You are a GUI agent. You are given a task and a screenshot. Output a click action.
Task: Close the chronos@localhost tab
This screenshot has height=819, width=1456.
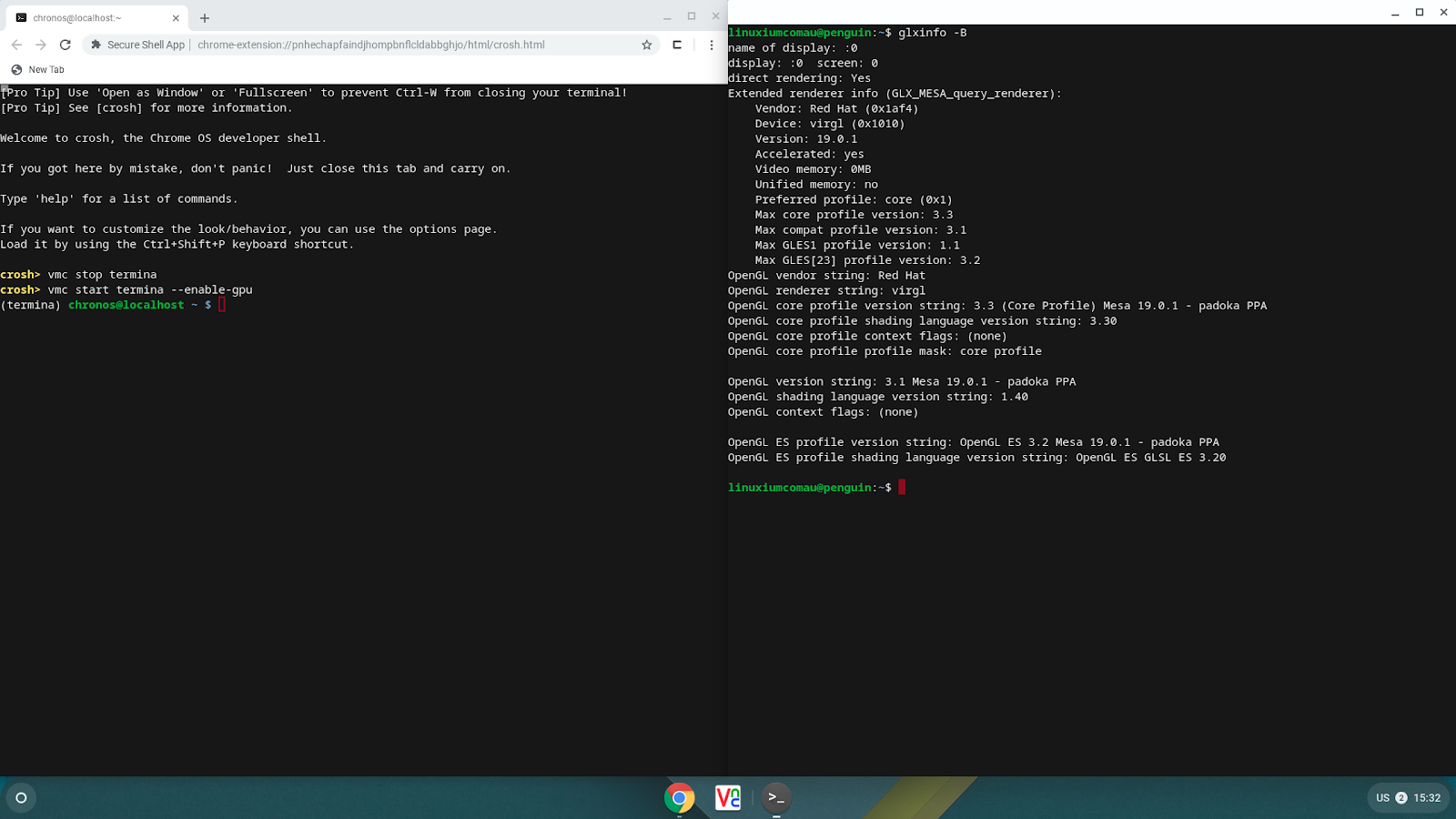(176, 18)
